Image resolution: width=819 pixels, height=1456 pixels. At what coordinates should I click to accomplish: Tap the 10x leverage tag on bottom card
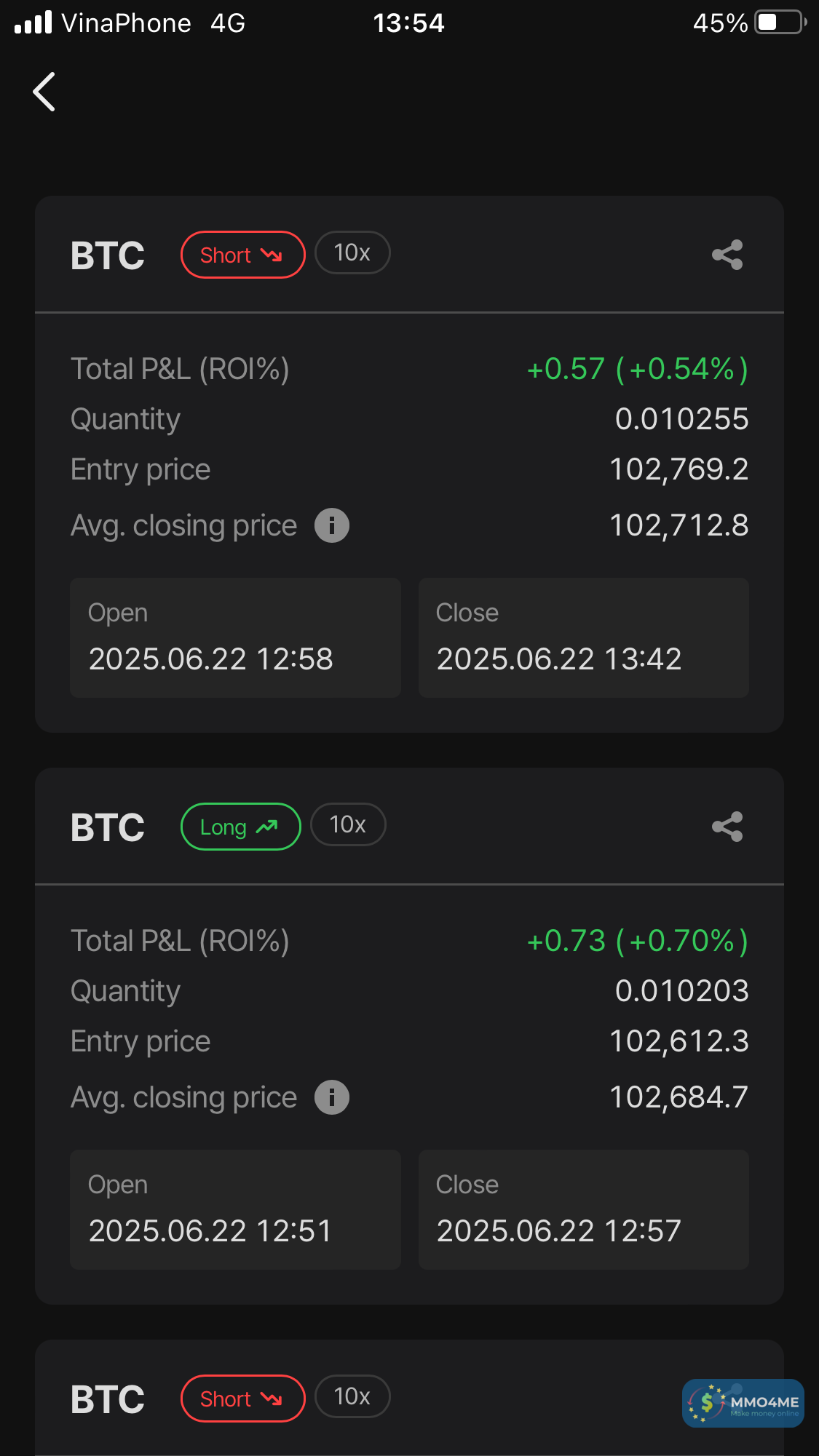(x=352, y=1397)
